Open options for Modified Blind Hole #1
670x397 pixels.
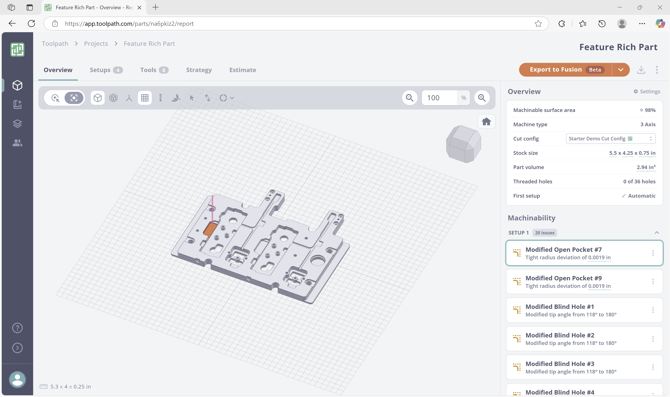pyautogui.click(x=653, y=310)
